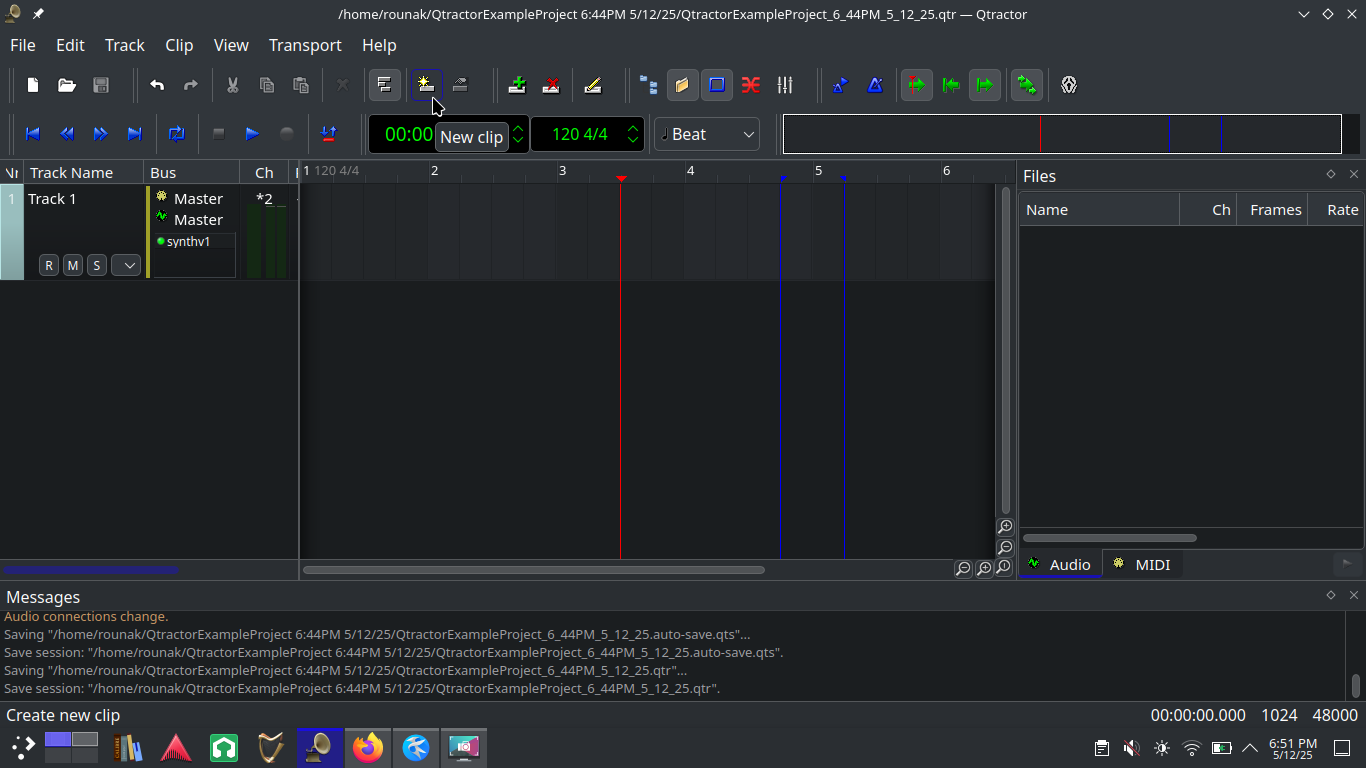The height and width of the screenshot is (768, 1366).
Task: Click the Remove track icon
Action: (551, 85)
